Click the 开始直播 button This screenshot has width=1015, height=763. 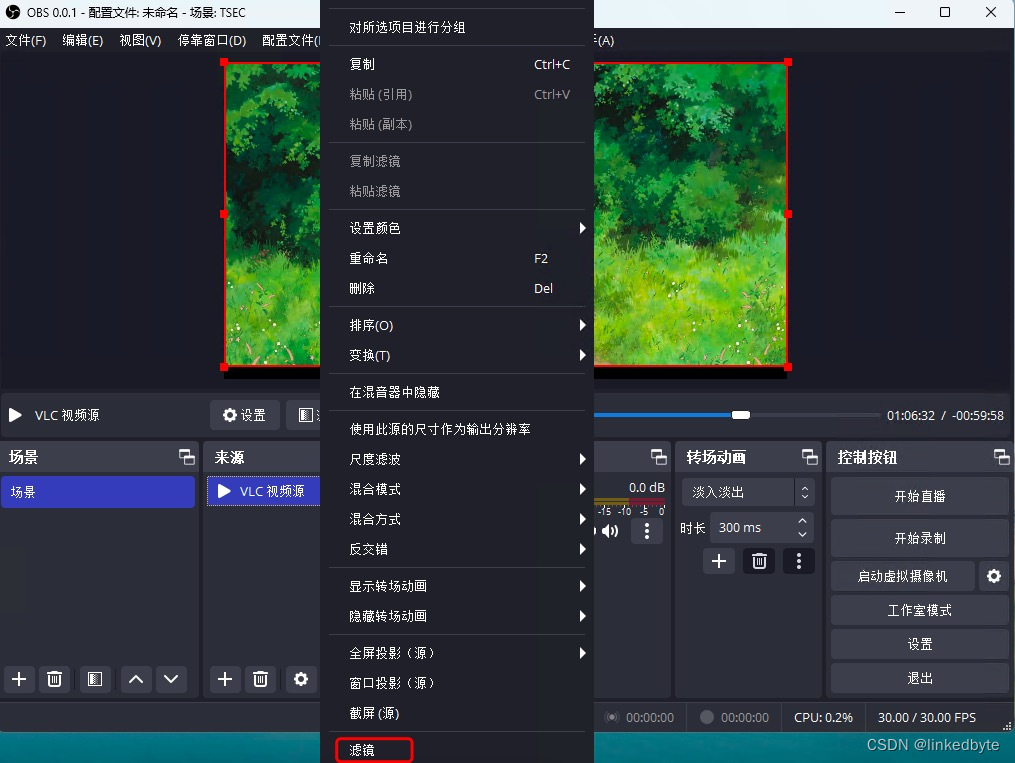[x=919, y=496]
